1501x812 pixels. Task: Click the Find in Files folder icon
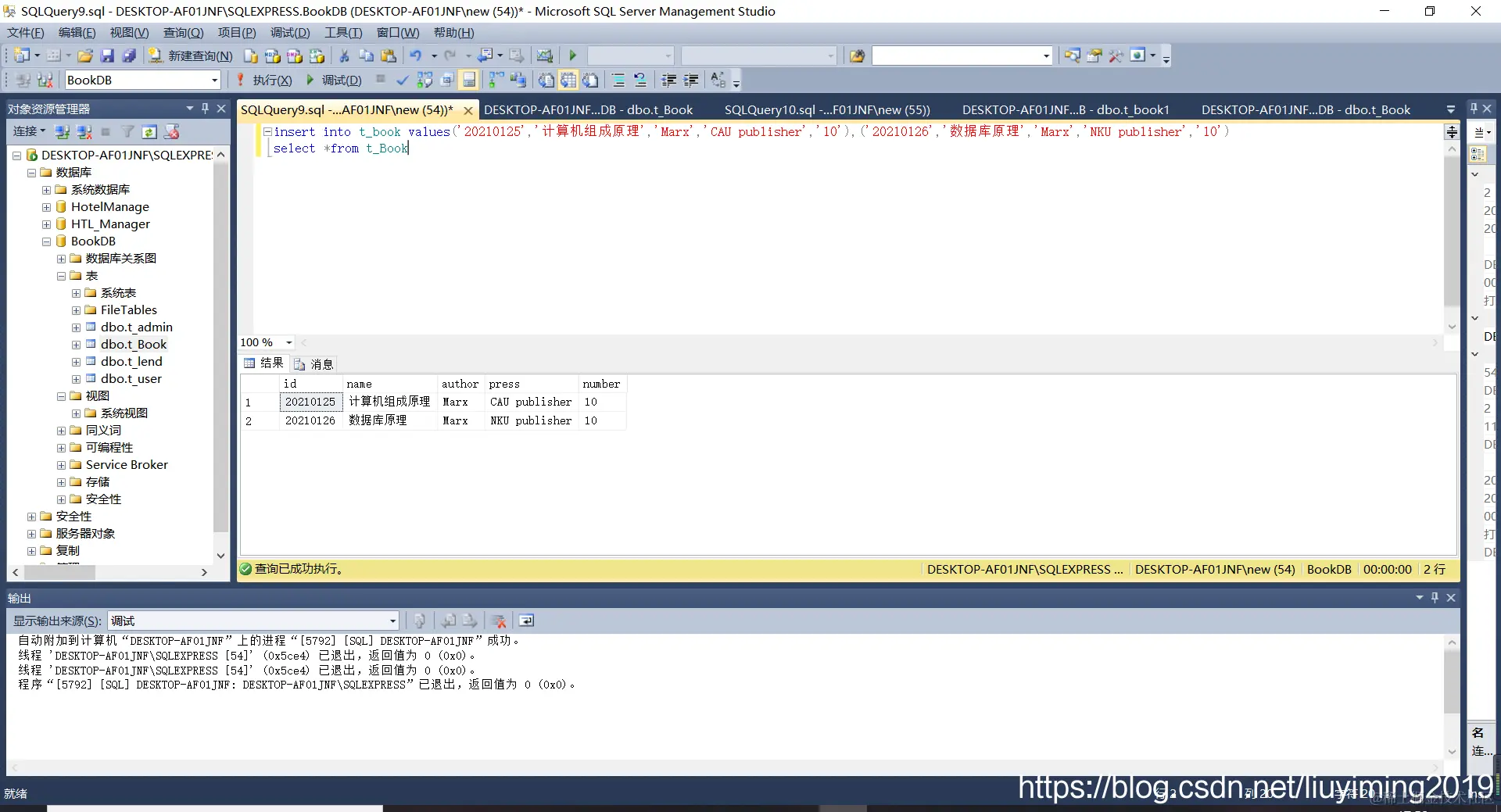coord(858,55)
